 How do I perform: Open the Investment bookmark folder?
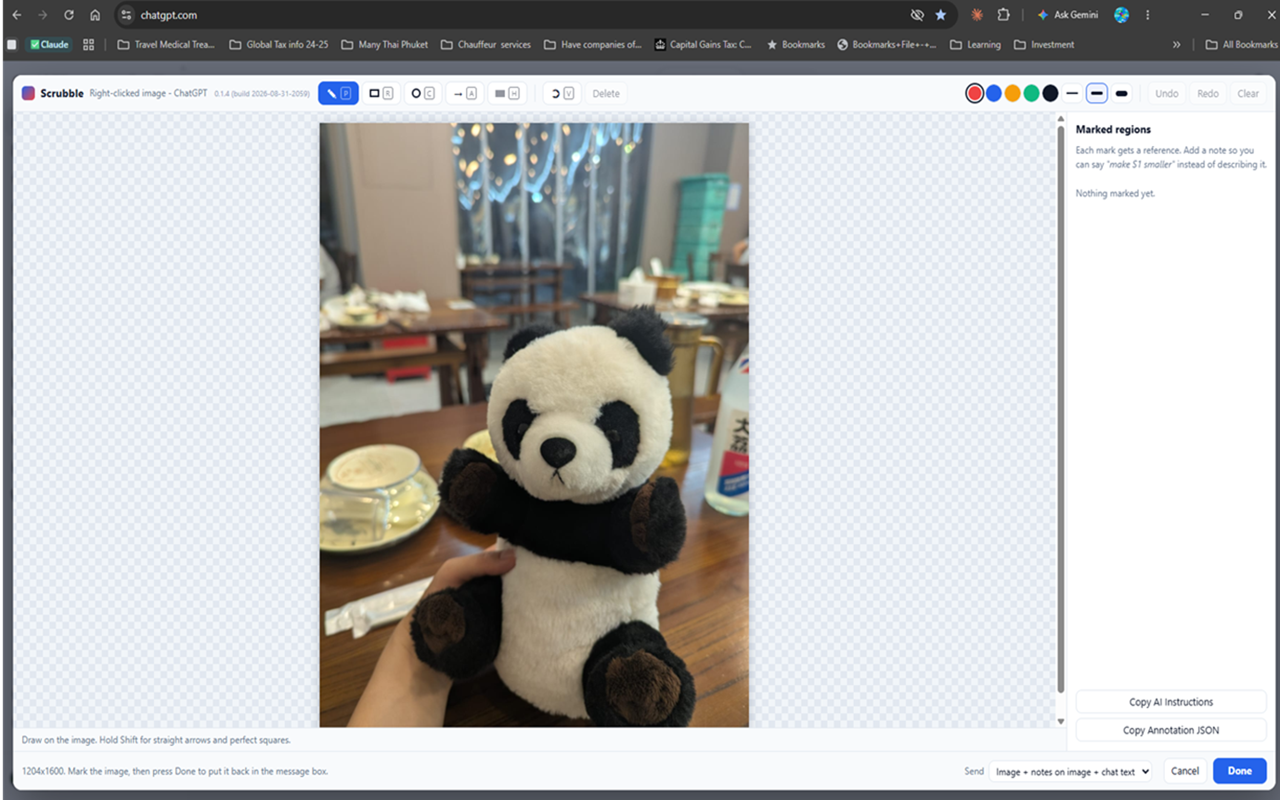click(1044, 44)
